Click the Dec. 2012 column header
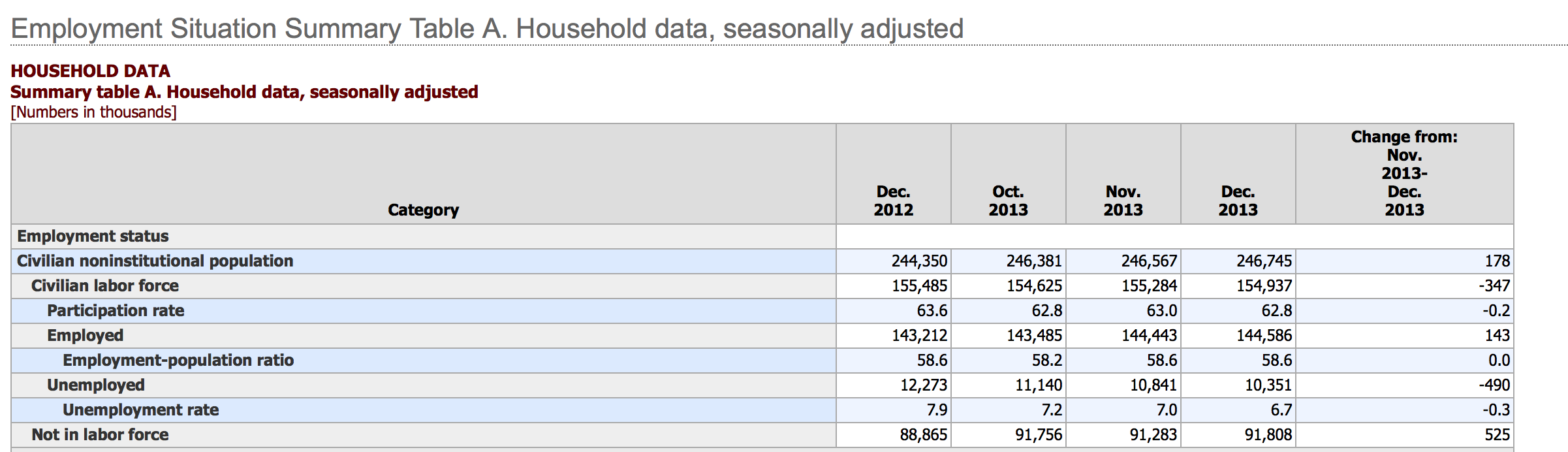The width and height of the screenshot is (1568, 452). (x=893, y=201)
